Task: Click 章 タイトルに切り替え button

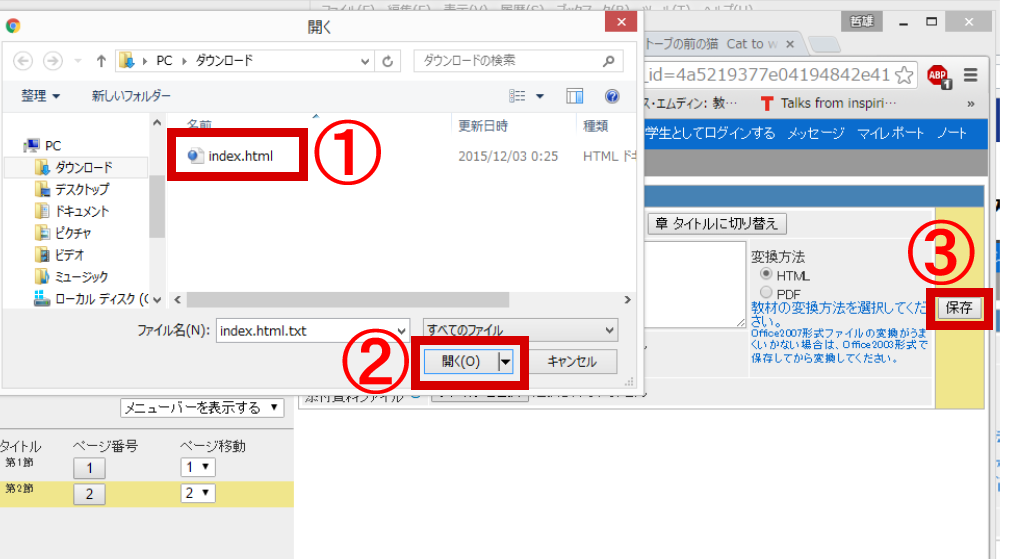Action: [717, 224]
